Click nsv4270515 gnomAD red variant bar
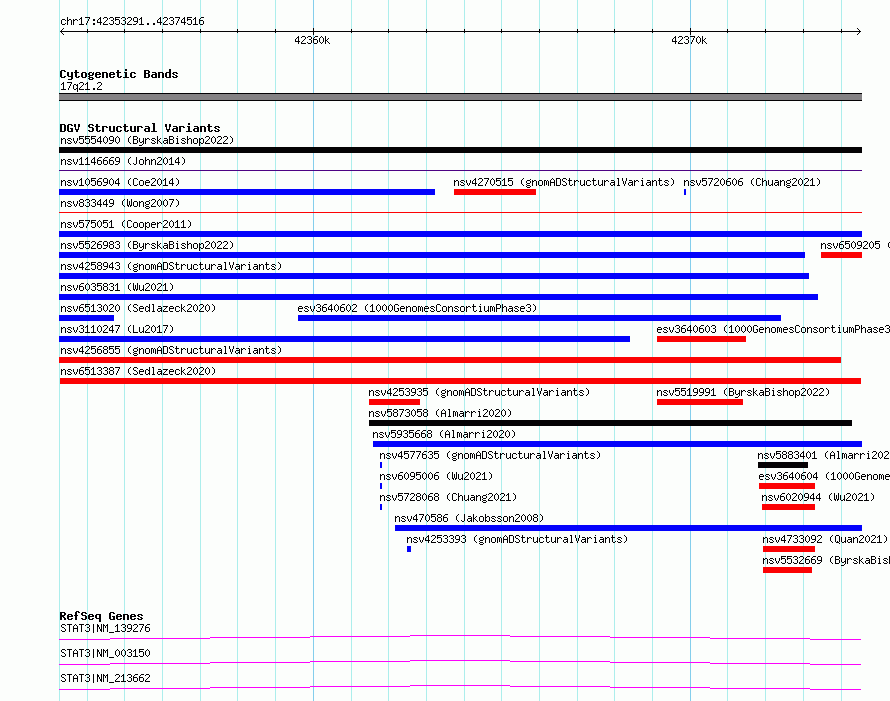 pos(495,192)
